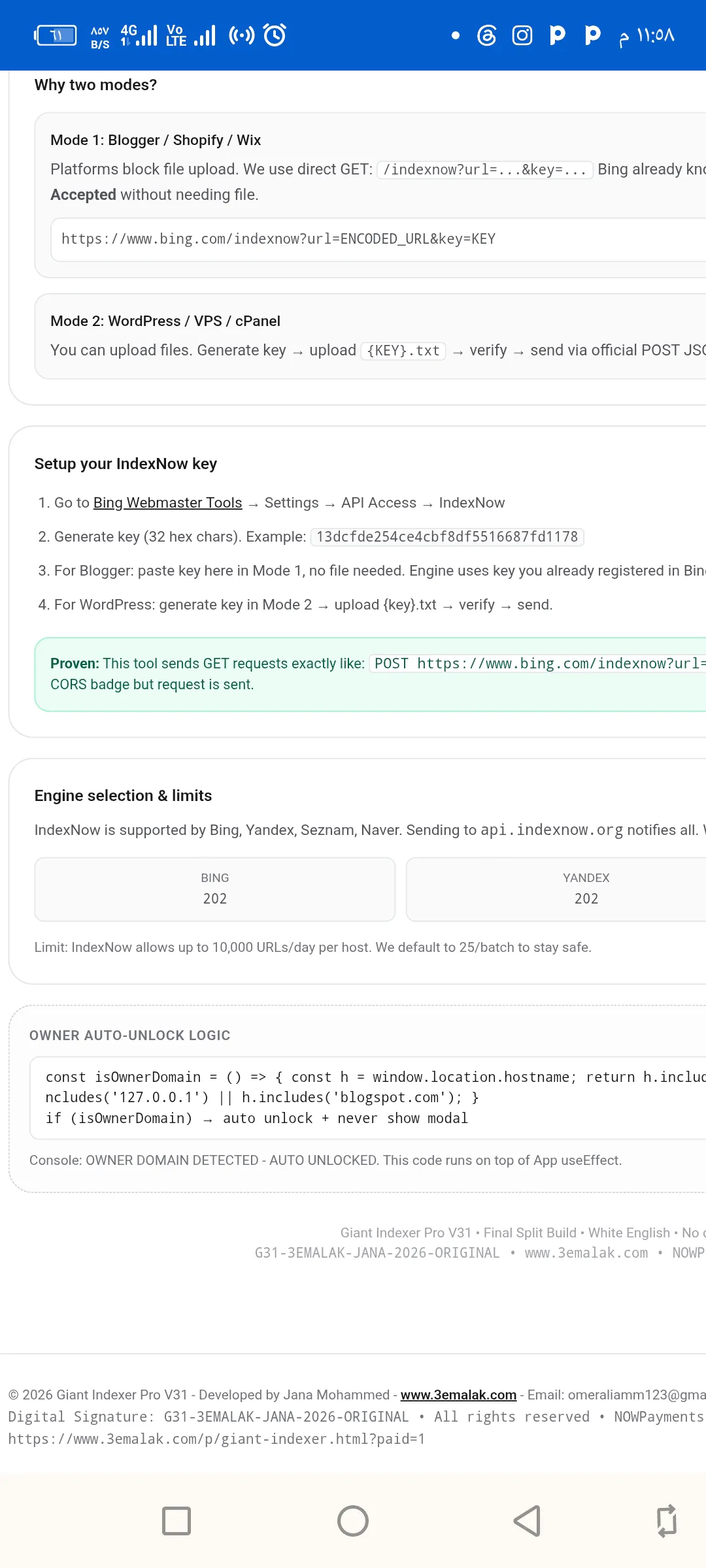Select the BING engine card
Screen dimensions: 706x1568
point(215,889)
